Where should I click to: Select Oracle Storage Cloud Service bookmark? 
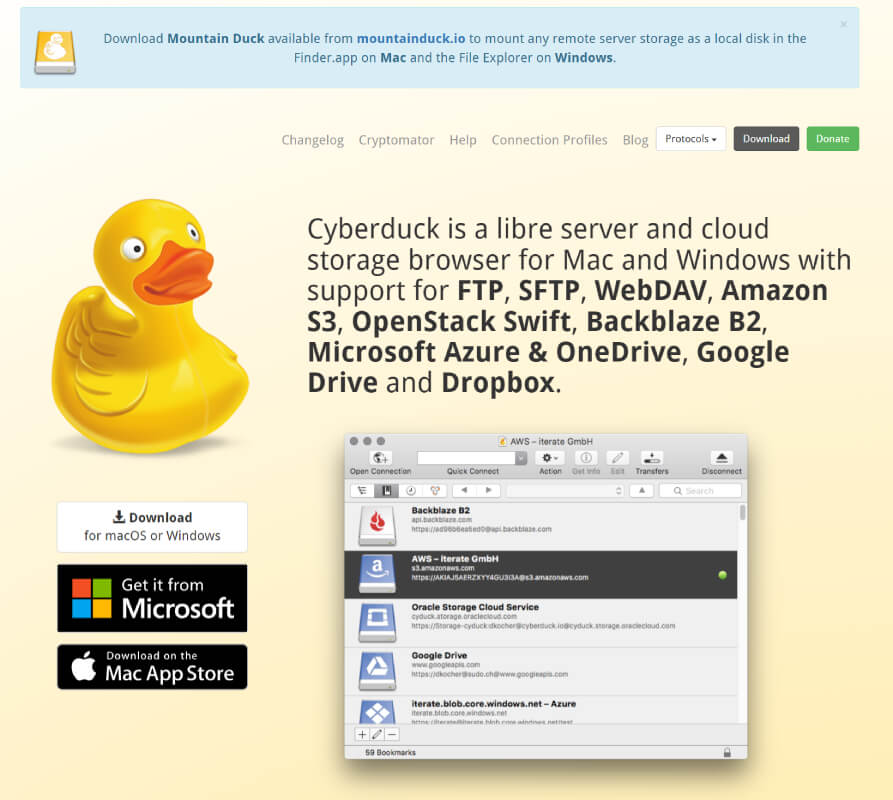coord(540,622)
